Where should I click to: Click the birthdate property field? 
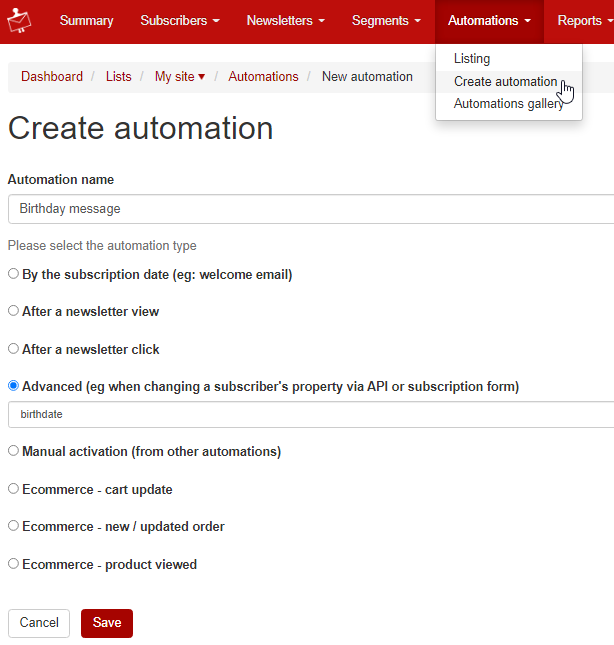pyautogui.click(x=311, y=415)
